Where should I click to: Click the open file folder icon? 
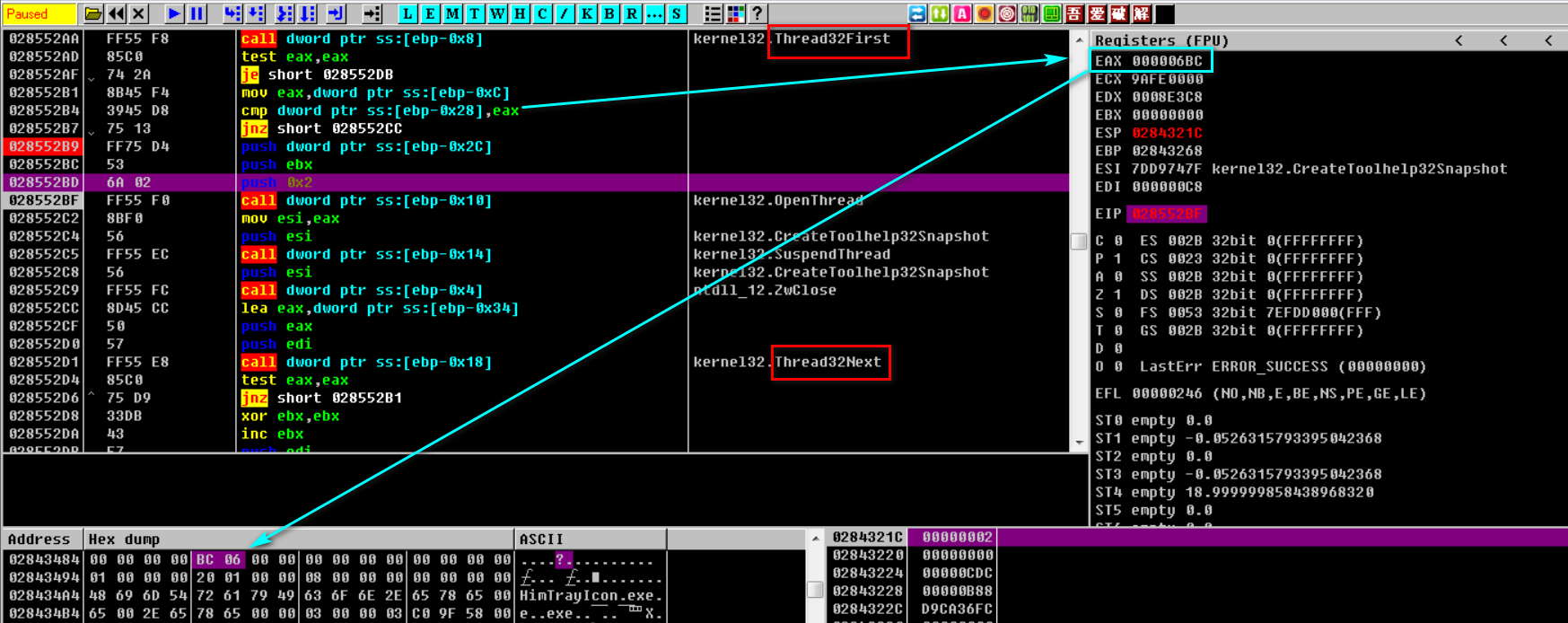pyautogui.click(x=93, y=13)
